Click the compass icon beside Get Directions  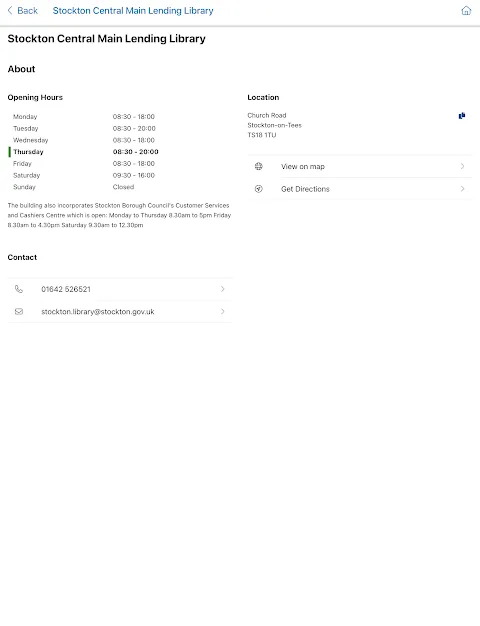click(x=259, y=189)
